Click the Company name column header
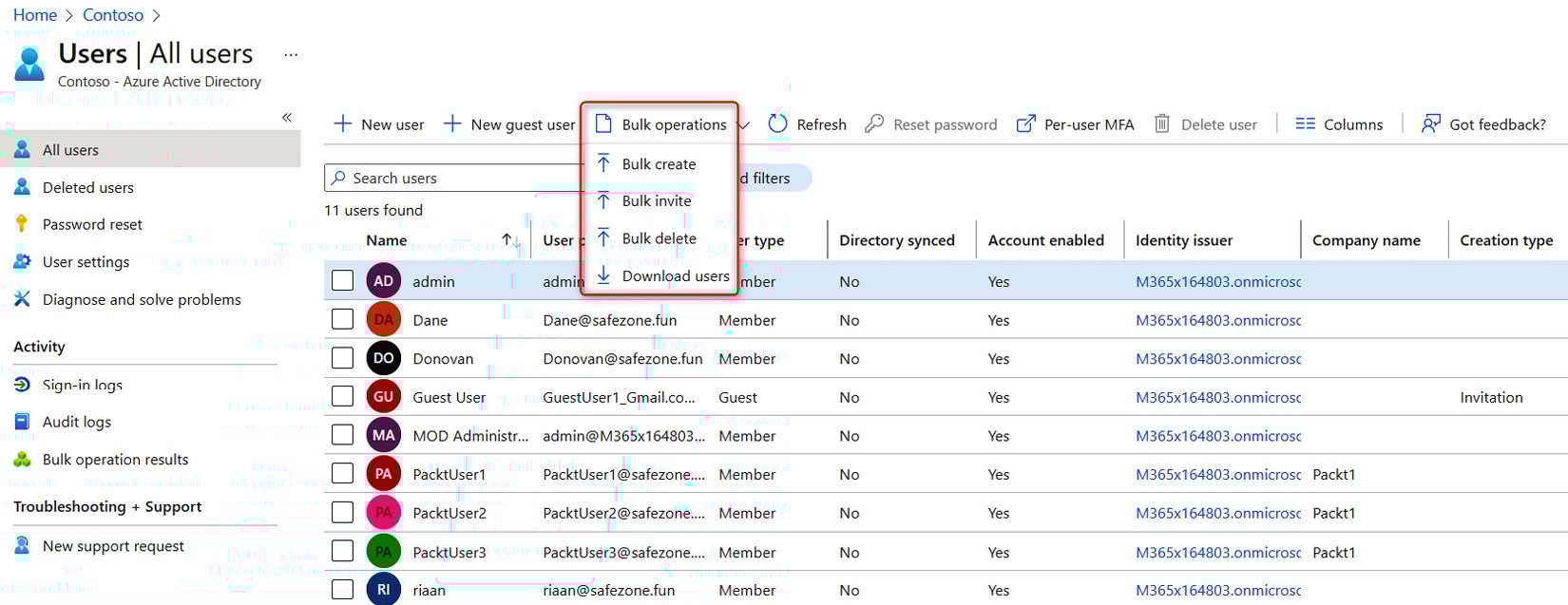 [x=1366, y=240]
